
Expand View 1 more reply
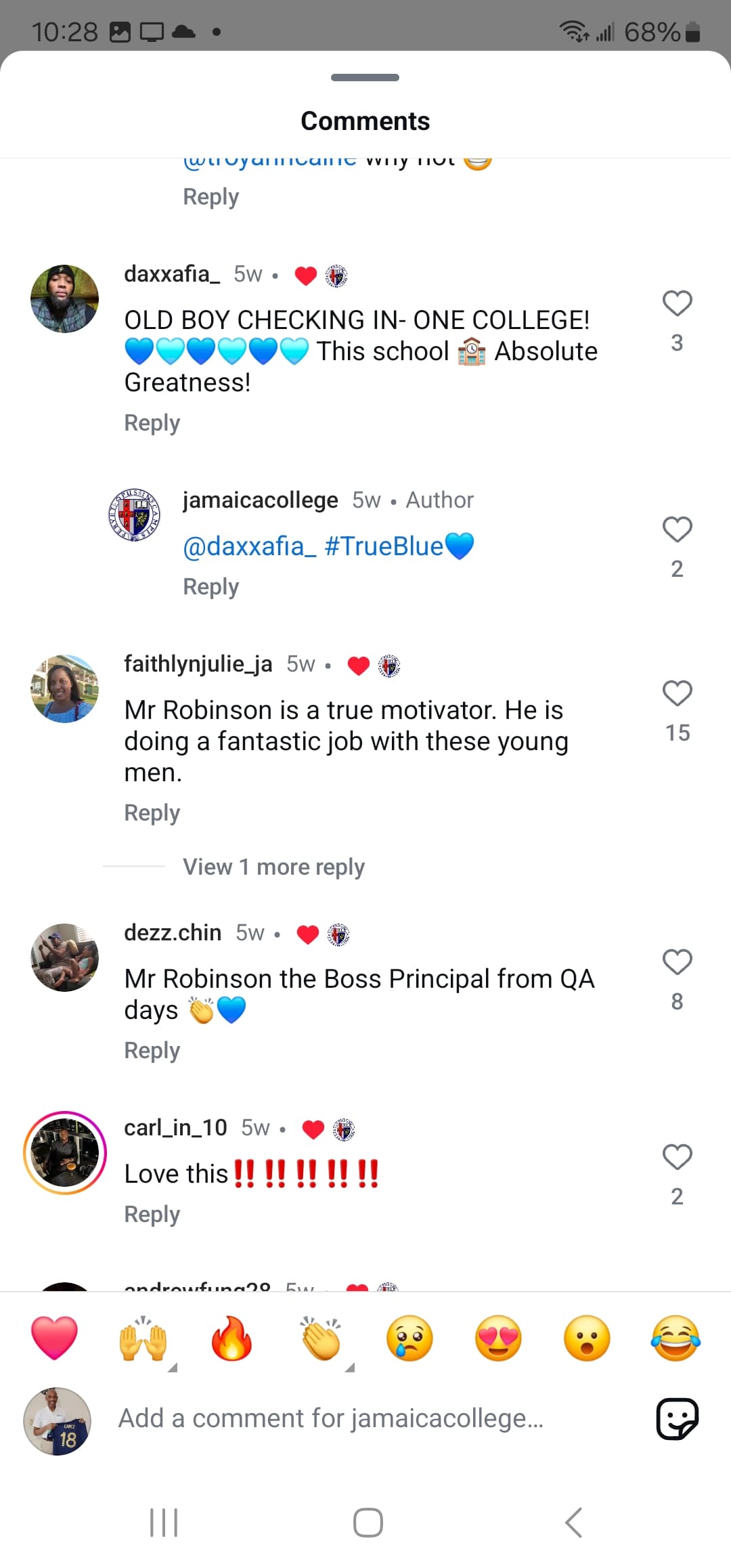point(273,867)
